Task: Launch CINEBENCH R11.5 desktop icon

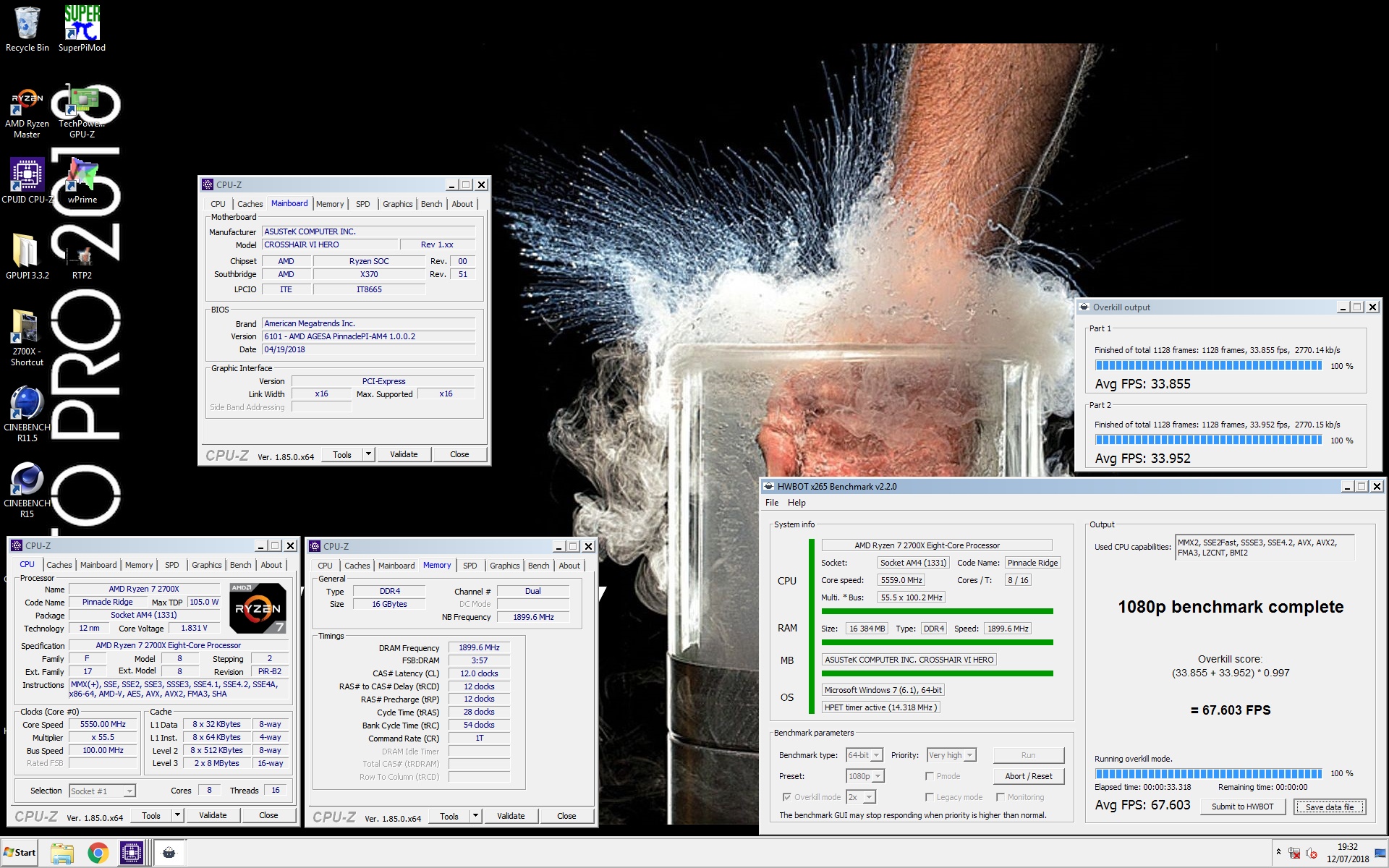Action: coord(27,414)
